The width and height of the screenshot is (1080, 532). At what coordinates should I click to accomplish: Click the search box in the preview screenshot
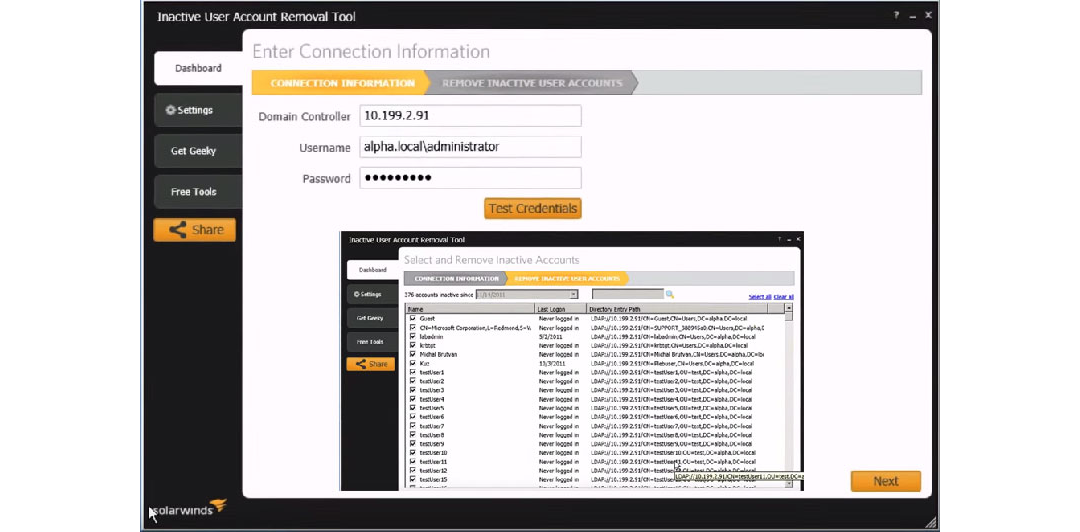pyautogui.click(x=627, y=295)
